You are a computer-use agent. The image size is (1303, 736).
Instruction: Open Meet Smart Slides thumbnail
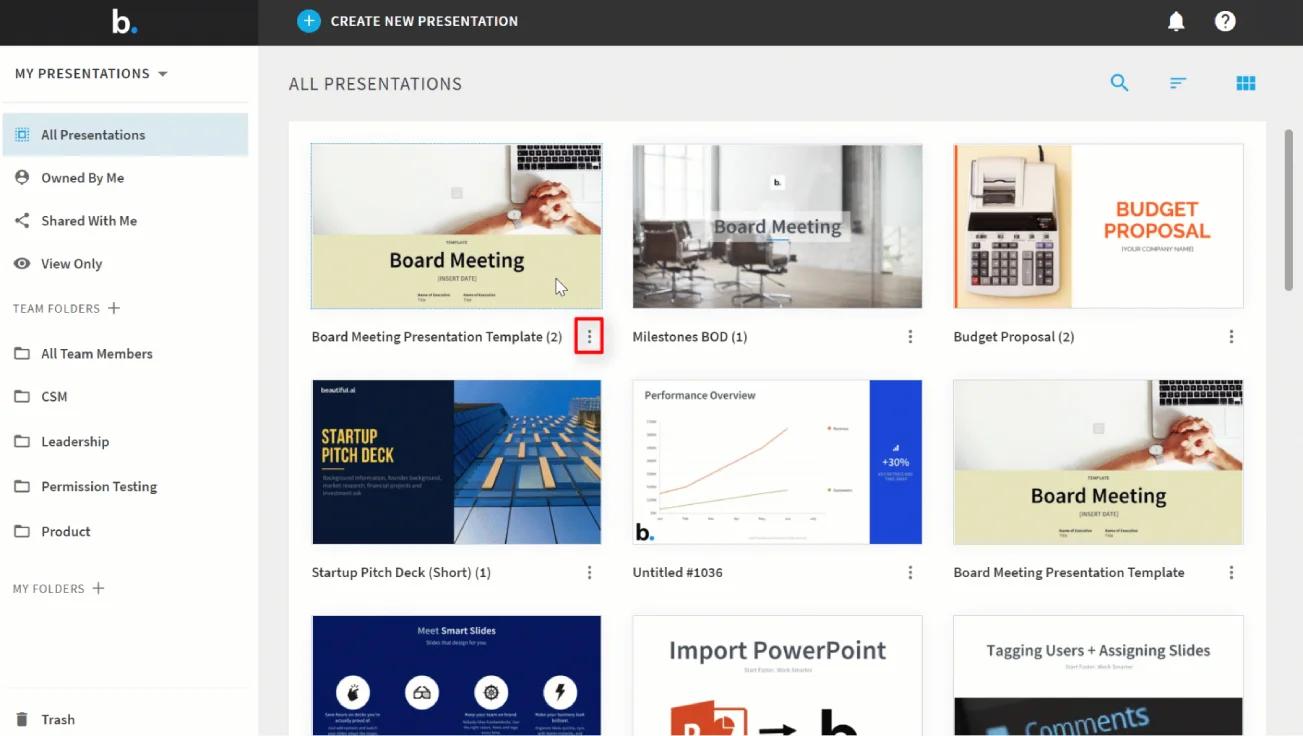[456, 675]
